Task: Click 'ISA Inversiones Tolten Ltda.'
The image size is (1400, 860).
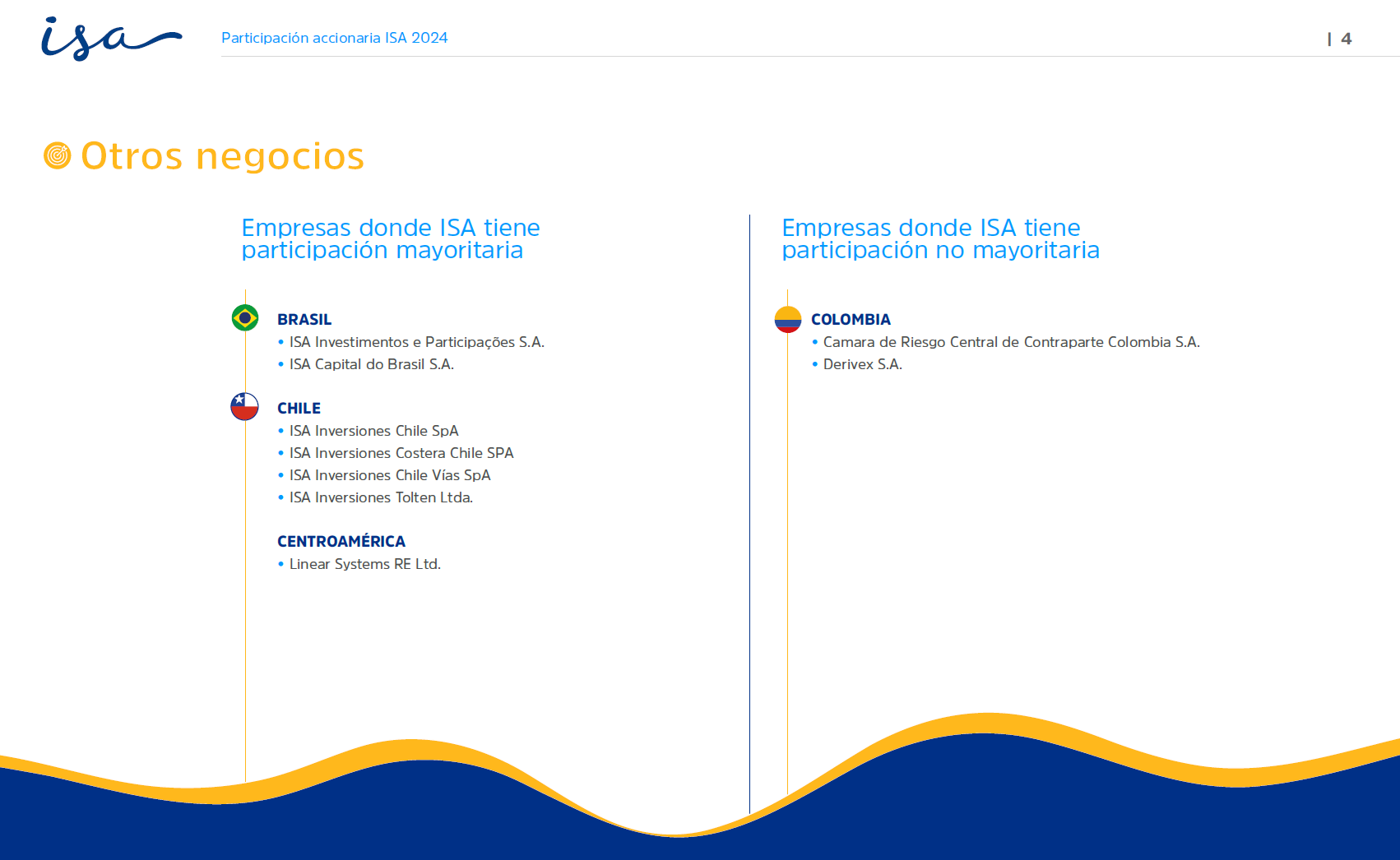Action: pyautogui.click(x=381, y=497)
